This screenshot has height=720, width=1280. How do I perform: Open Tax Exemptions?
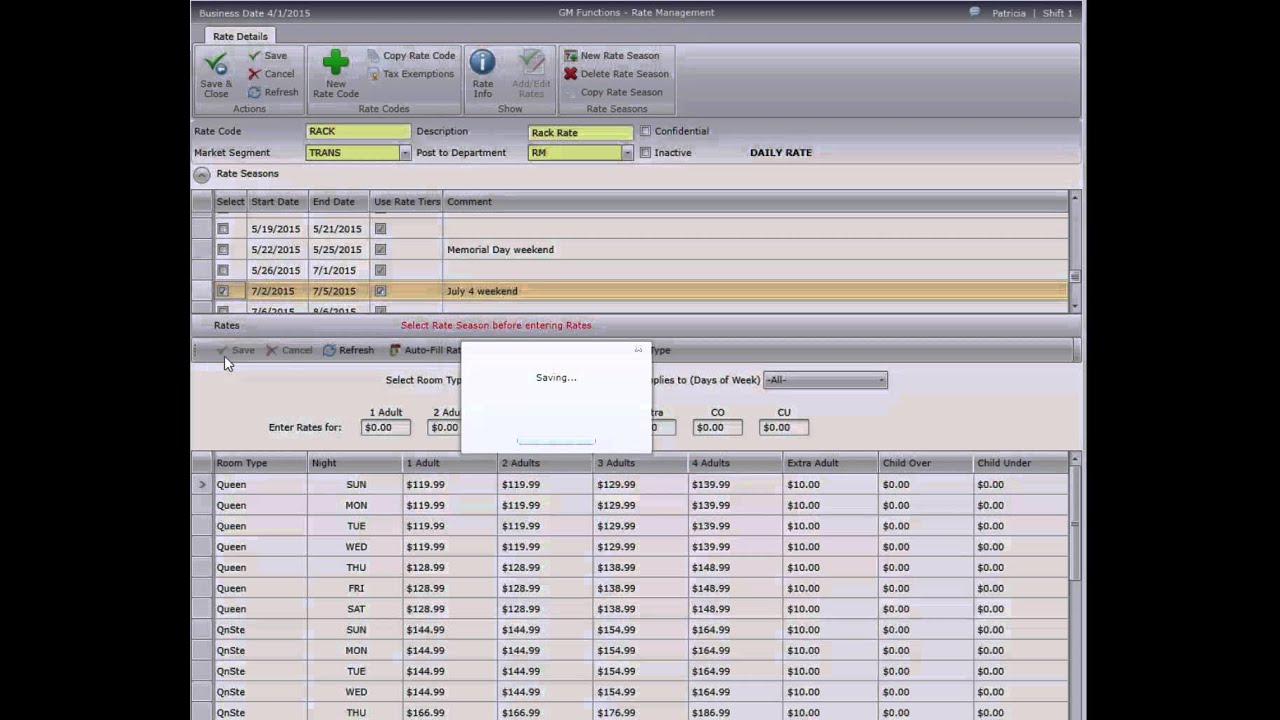pyautogui.click(x=411, y=74)
